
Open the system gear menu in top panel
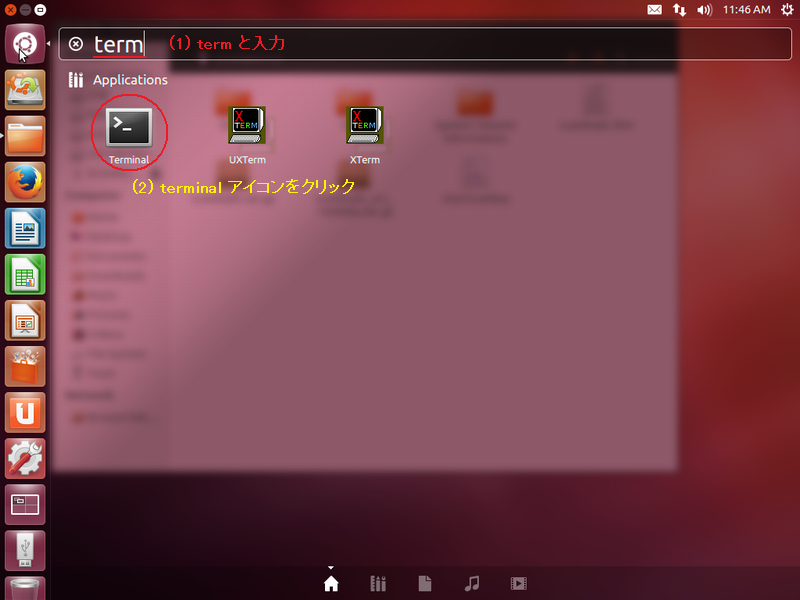point(785,10)
